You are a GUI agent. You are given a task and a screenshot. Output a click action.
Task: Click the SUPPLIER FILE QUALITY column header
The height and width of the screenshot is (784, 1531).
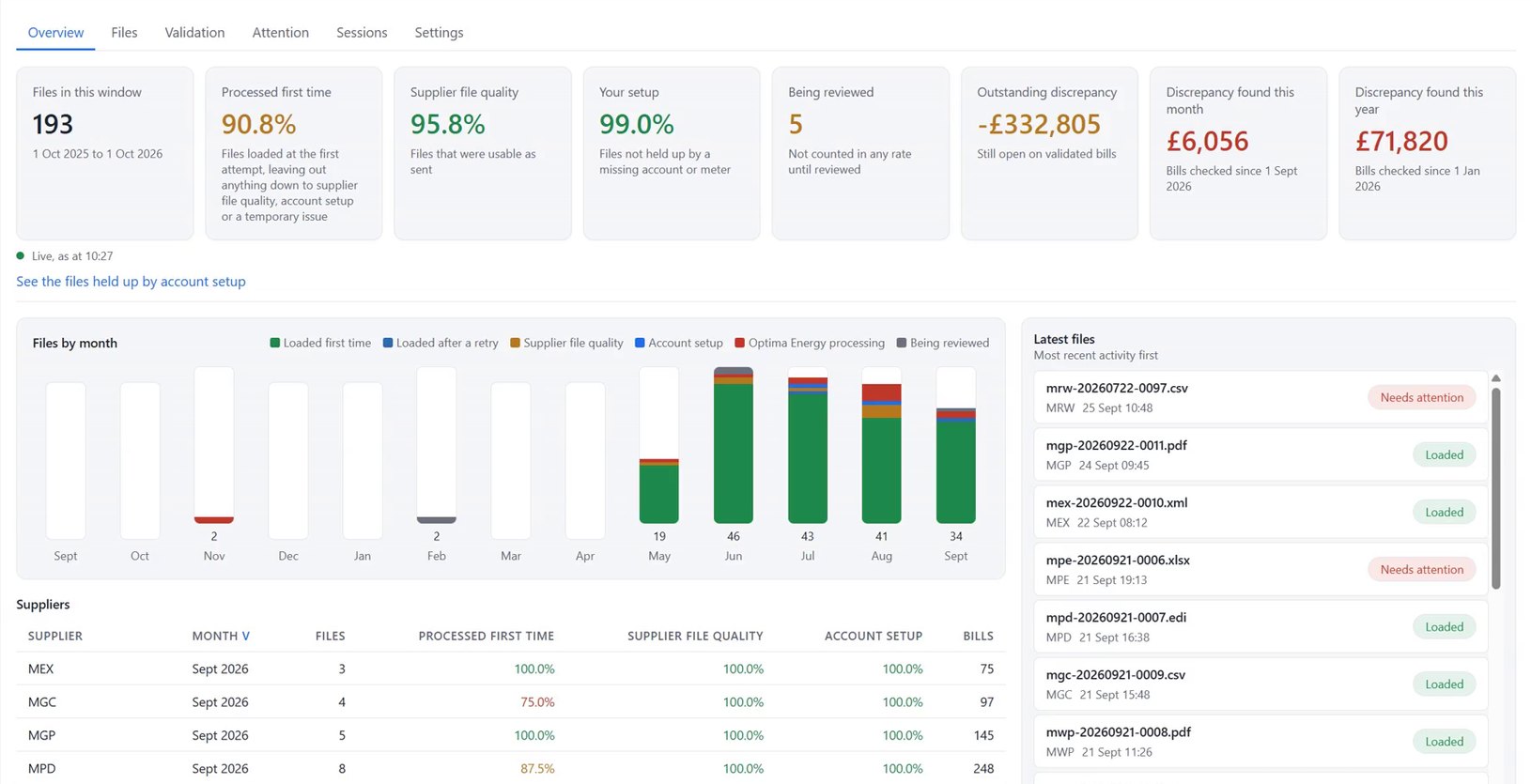coord(695,636)
